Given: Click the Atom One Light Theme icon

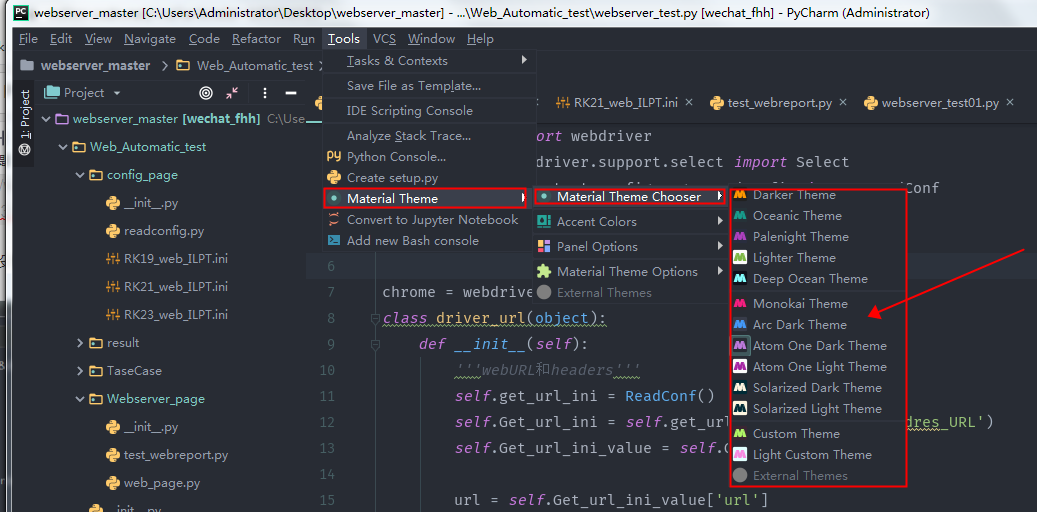Looking at the screenshot, I should [740, 367].
